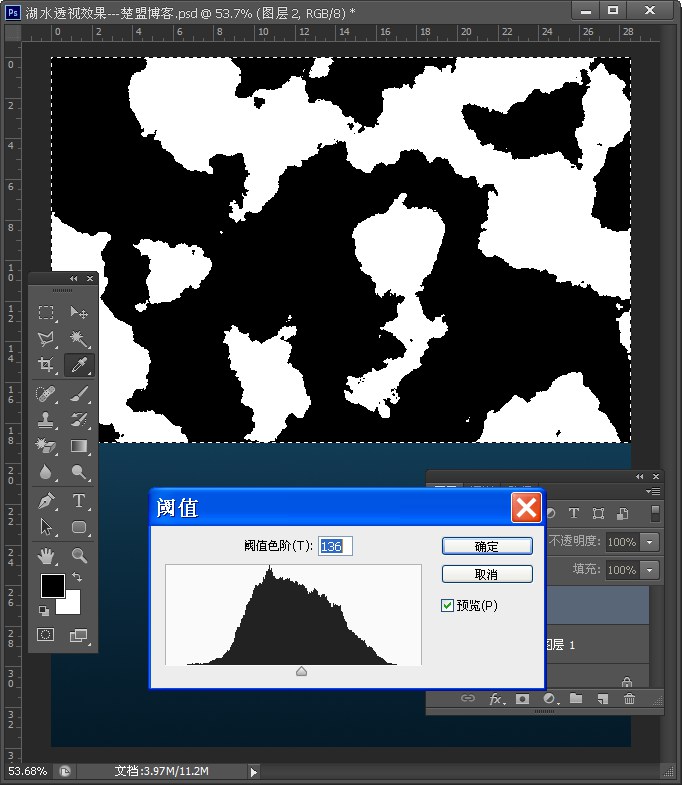Select the Eyedropper tool
Screen dimensions: 682x785
[x=79, y=364]
